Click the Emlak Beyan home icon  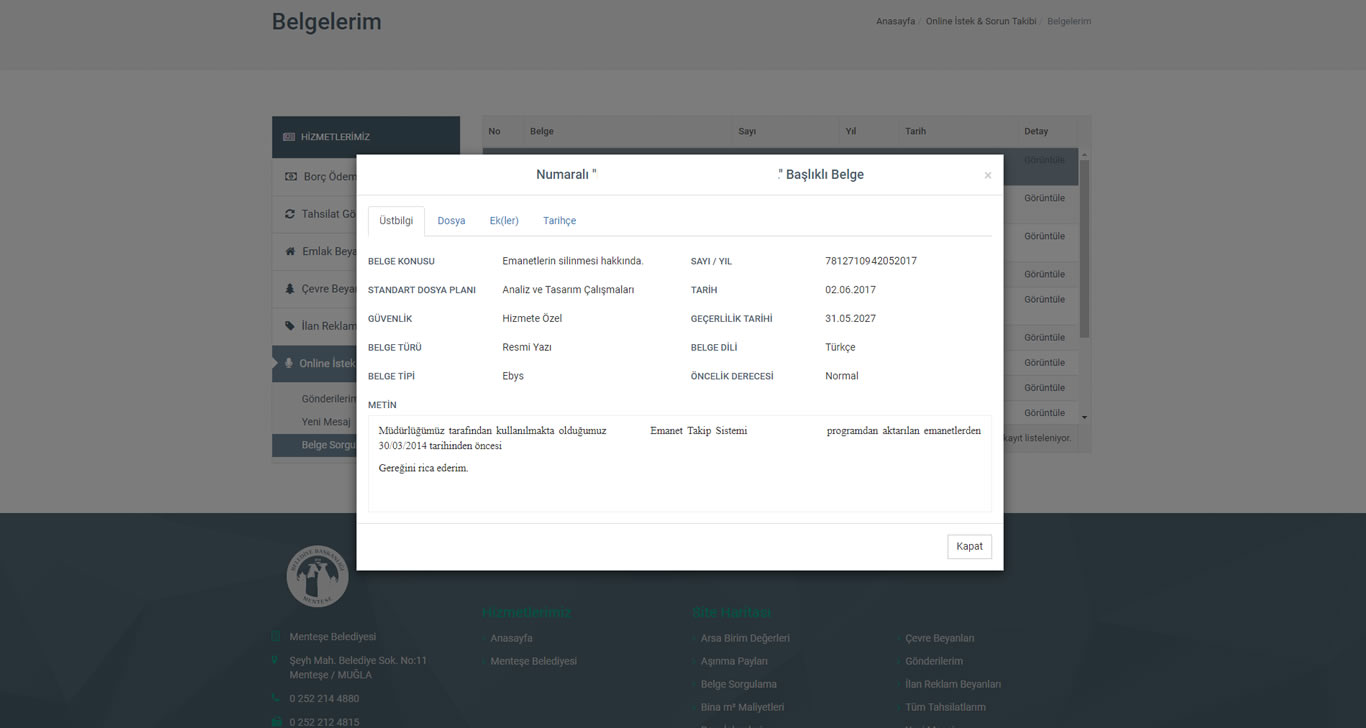tap(291, 251)
